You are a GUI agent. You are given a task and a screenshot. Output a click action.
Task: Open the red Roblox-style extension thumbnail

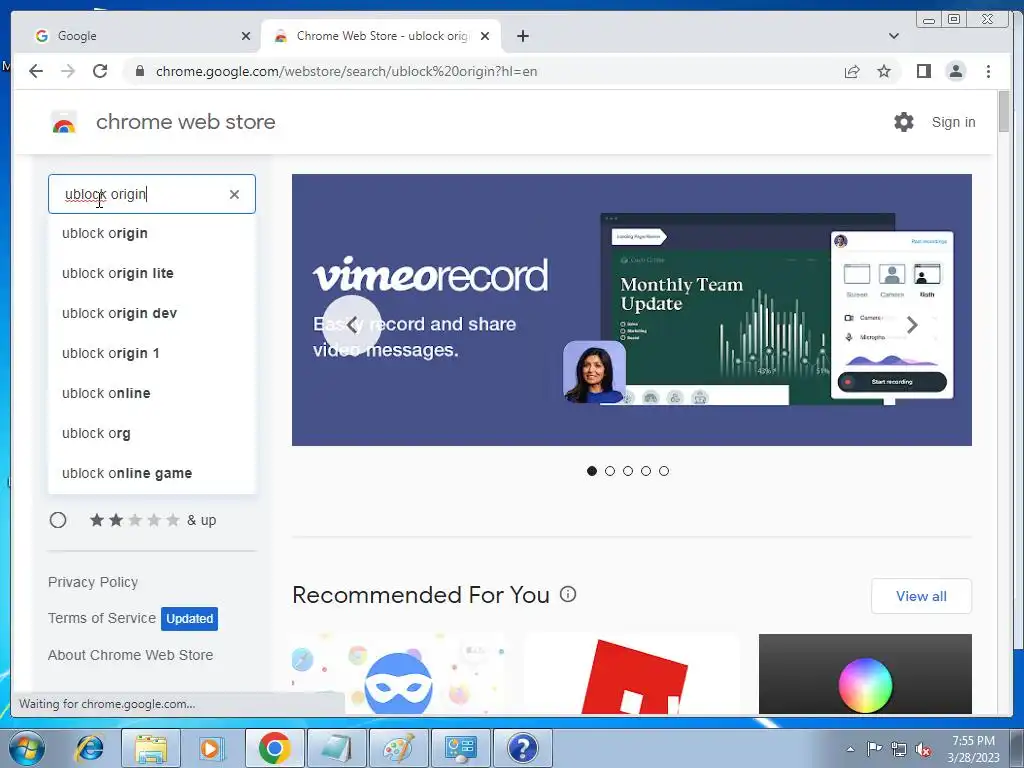tap(632, 673)
